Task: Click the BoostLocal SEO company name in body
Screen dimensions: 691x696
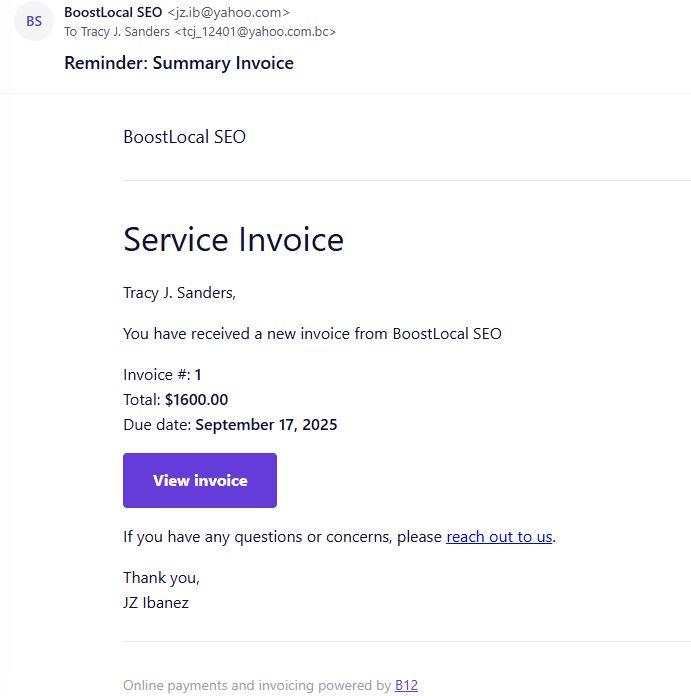Action: click(x=184, y=137)
